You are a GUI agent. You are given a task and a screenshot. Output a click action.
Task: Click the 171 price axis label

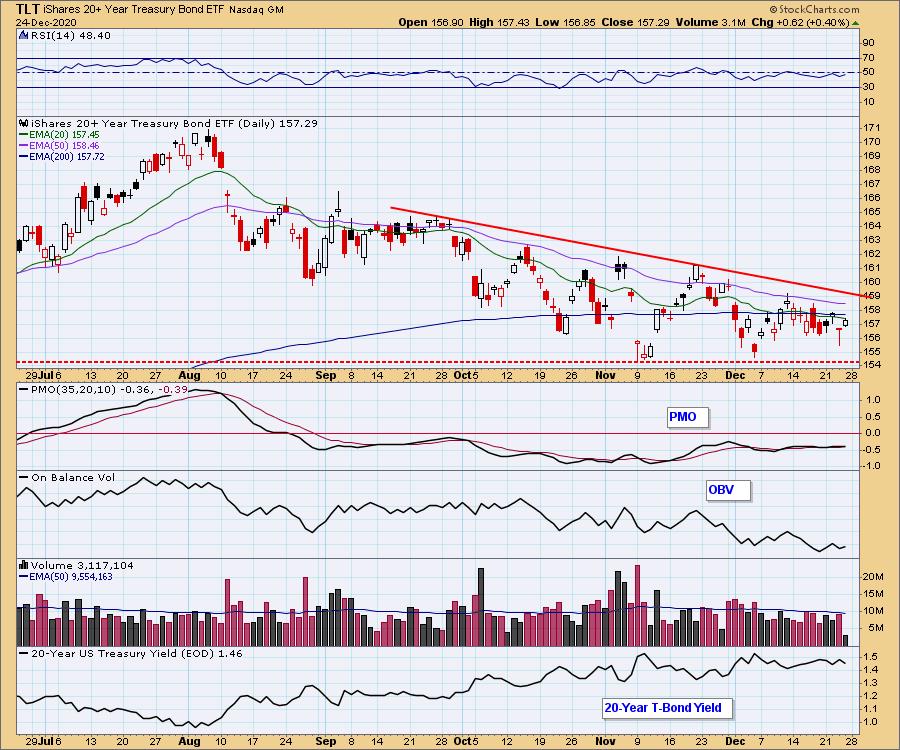coord(871,127)
